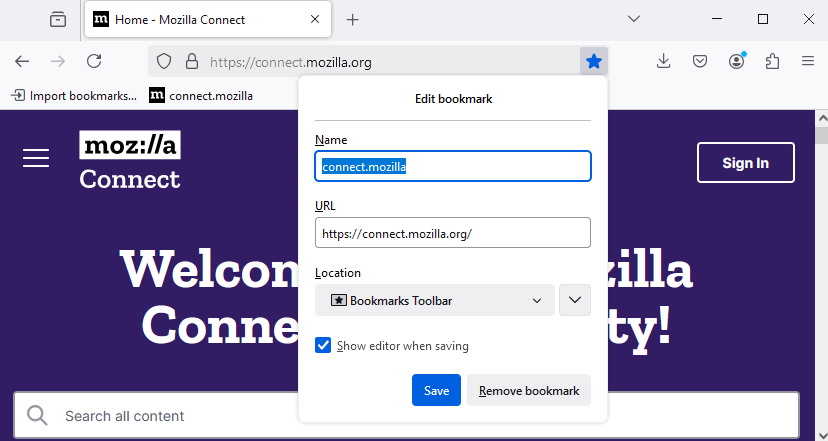Viewport: 828px width, 441px height.
Task: Open the Firefox application menu icon
Action: [808, 62]
